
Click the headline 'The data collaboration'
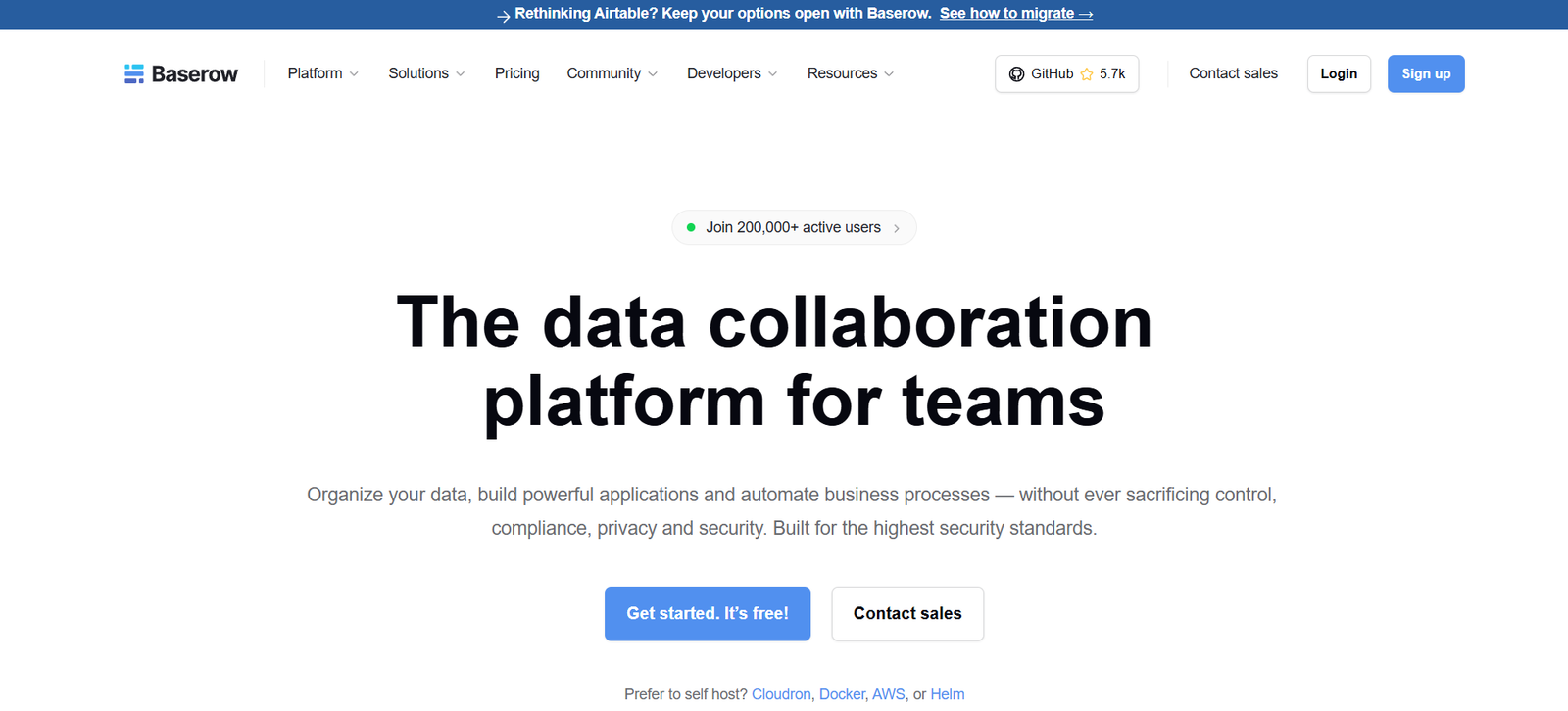coord(774,322)
